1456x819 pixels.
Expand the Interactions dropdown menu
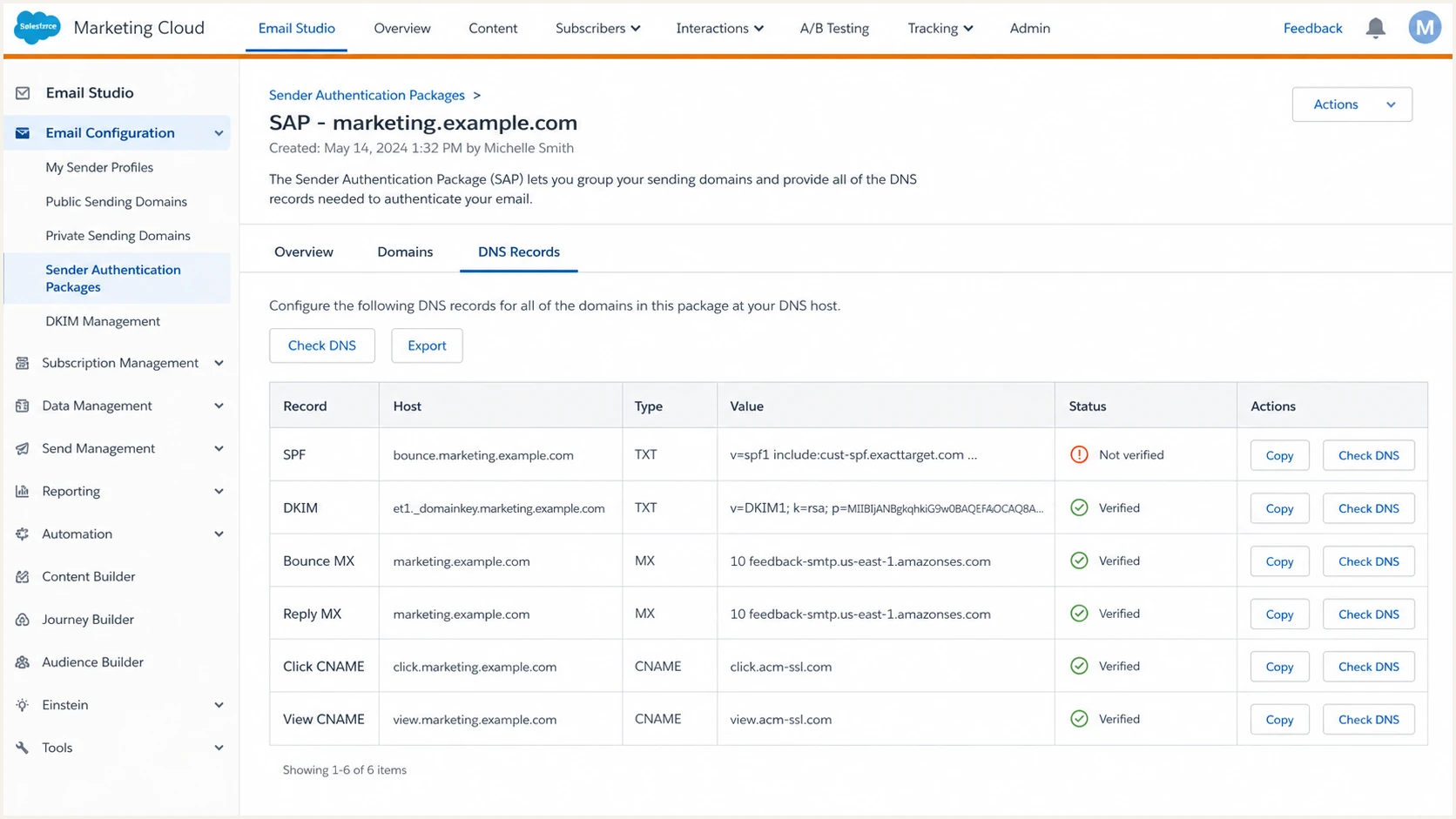[719, 28]
